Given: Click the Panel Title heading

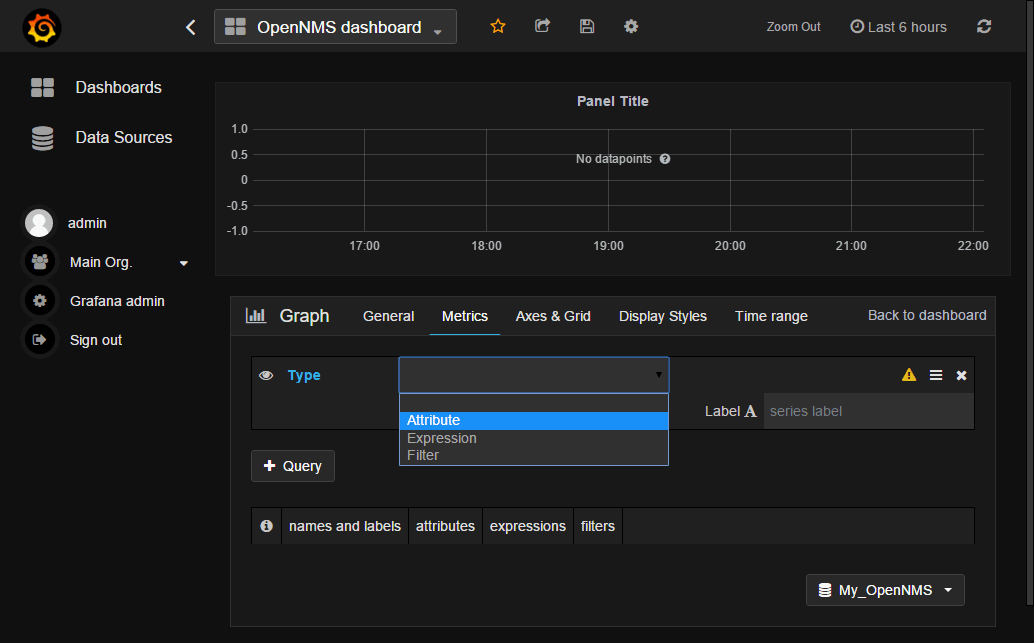Looking at the screenshot, I should [613, 101].
